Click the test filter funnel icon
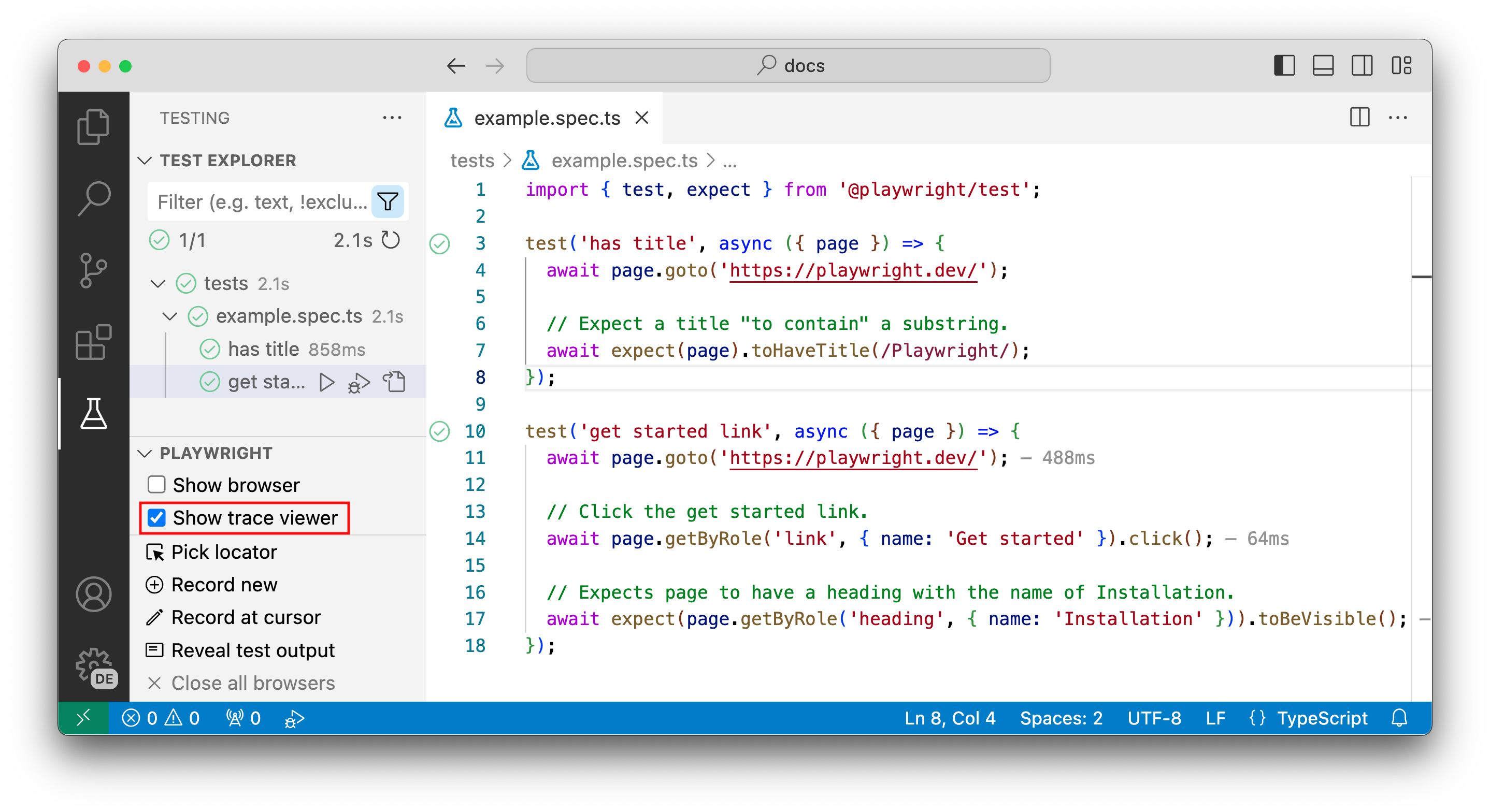The image size is (1490, 812). click(388, 202)
